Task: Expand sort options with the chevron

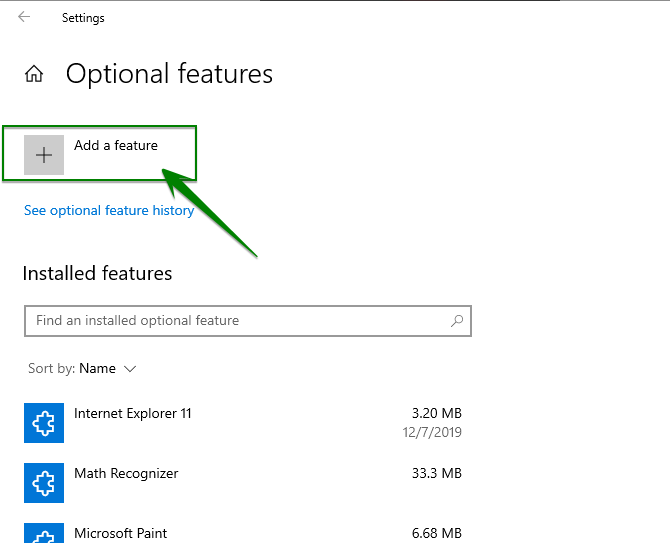Action: (130, 369)
